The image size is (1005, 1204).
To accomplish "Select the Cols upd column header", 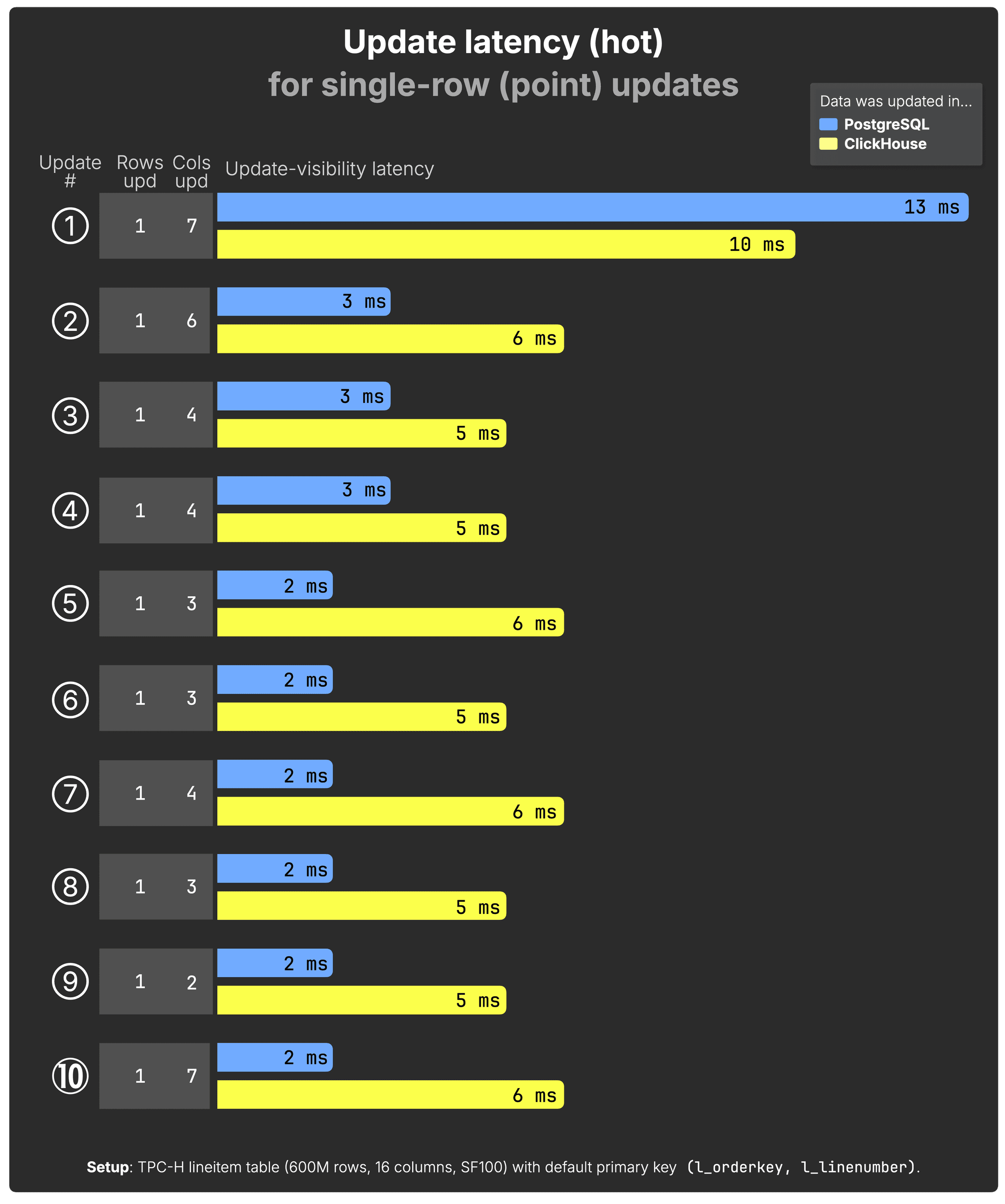I will click(191, 171).
